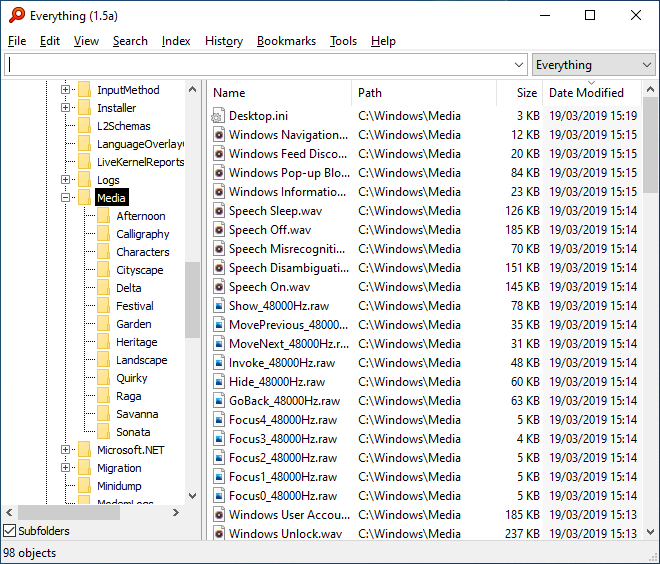
Task: Click the L2Schemas folder icon
Action: click(85, 126)
